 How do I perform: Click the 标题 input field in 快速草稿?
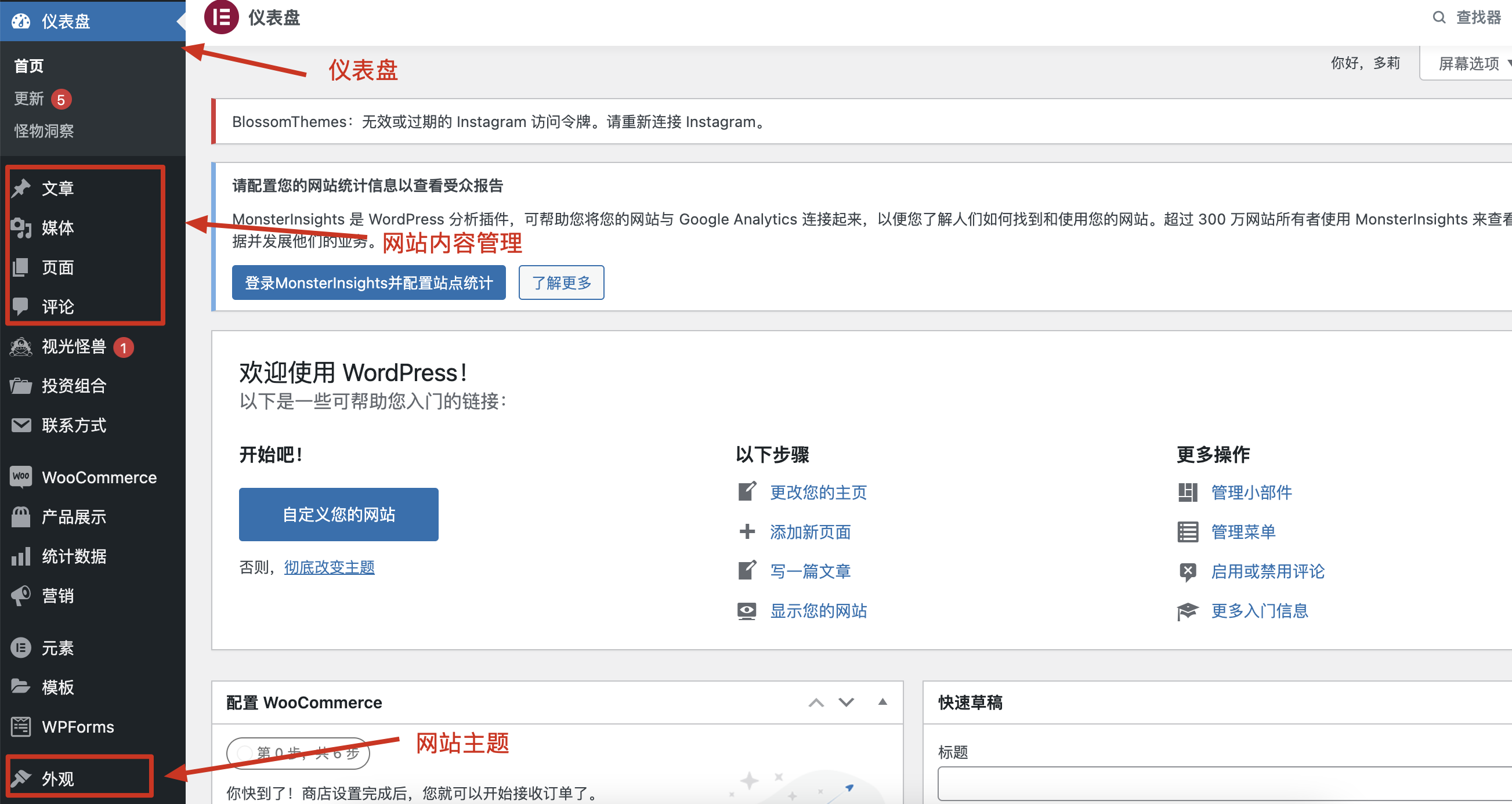(1224, 784)
